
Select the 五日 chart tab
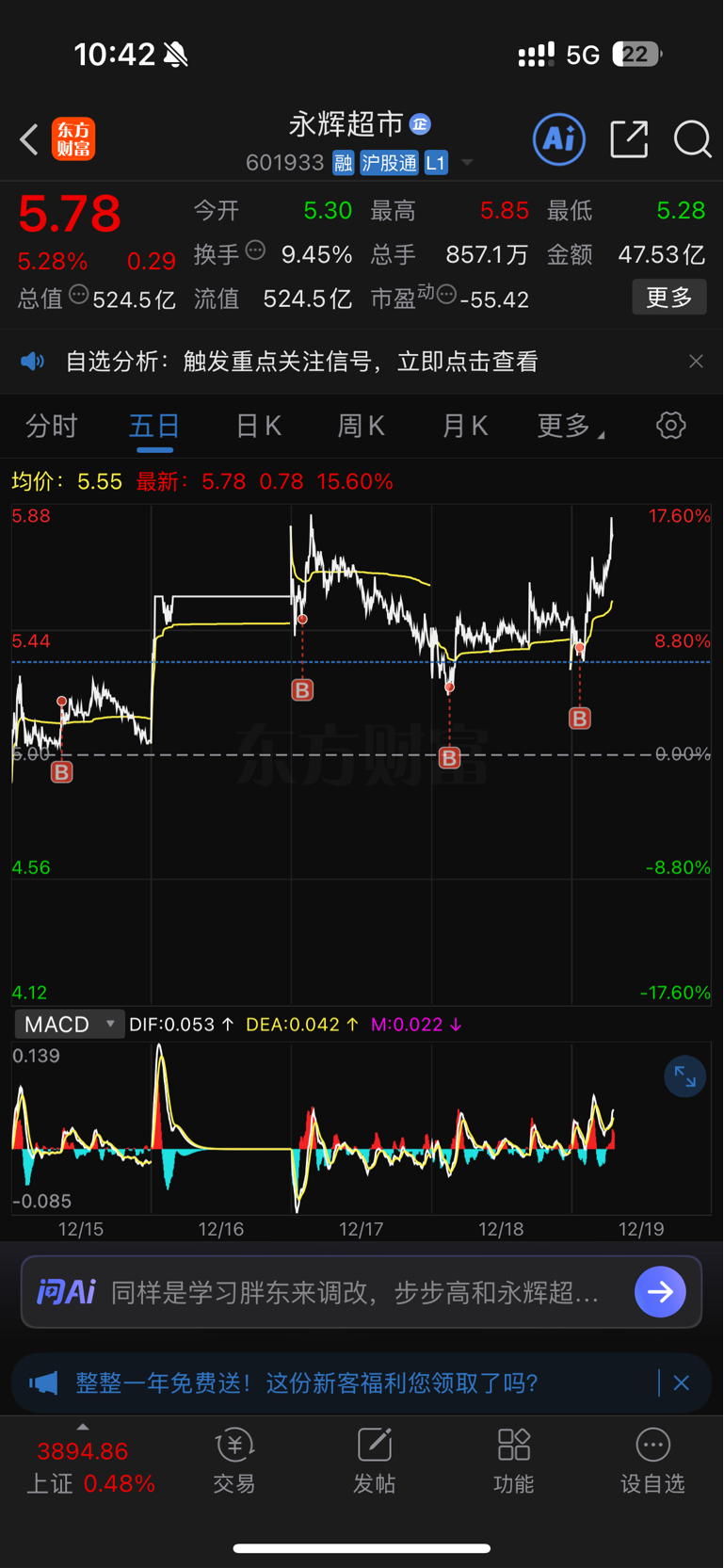[154, 426]
